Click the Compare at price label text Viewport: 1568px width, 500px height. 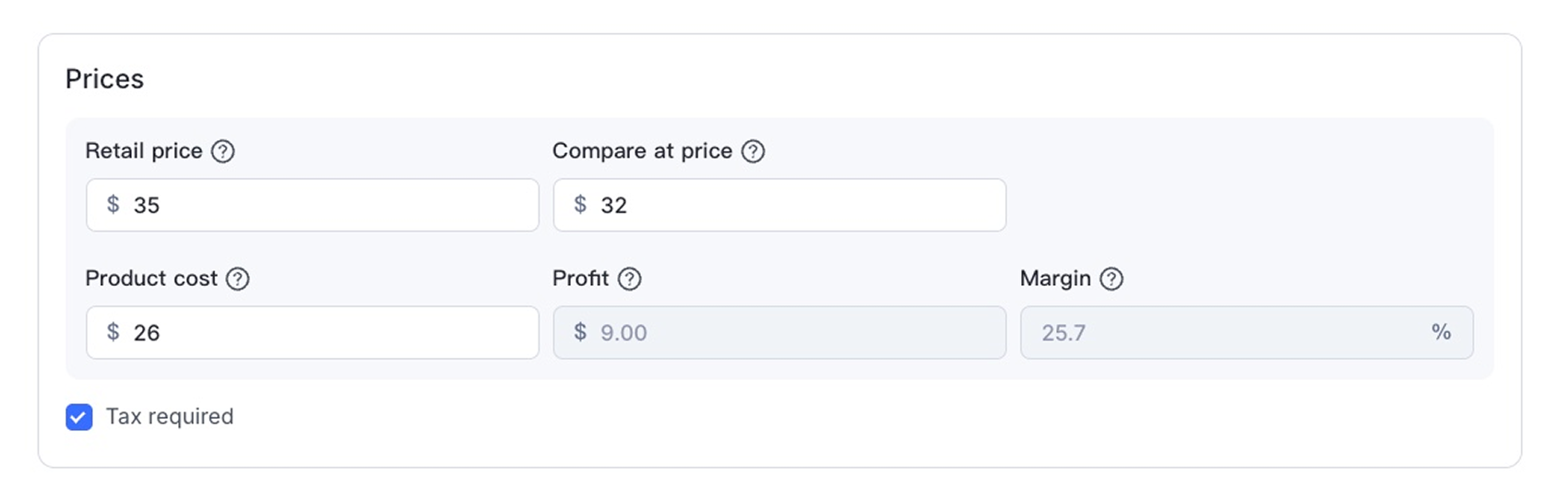click(642, 151)
